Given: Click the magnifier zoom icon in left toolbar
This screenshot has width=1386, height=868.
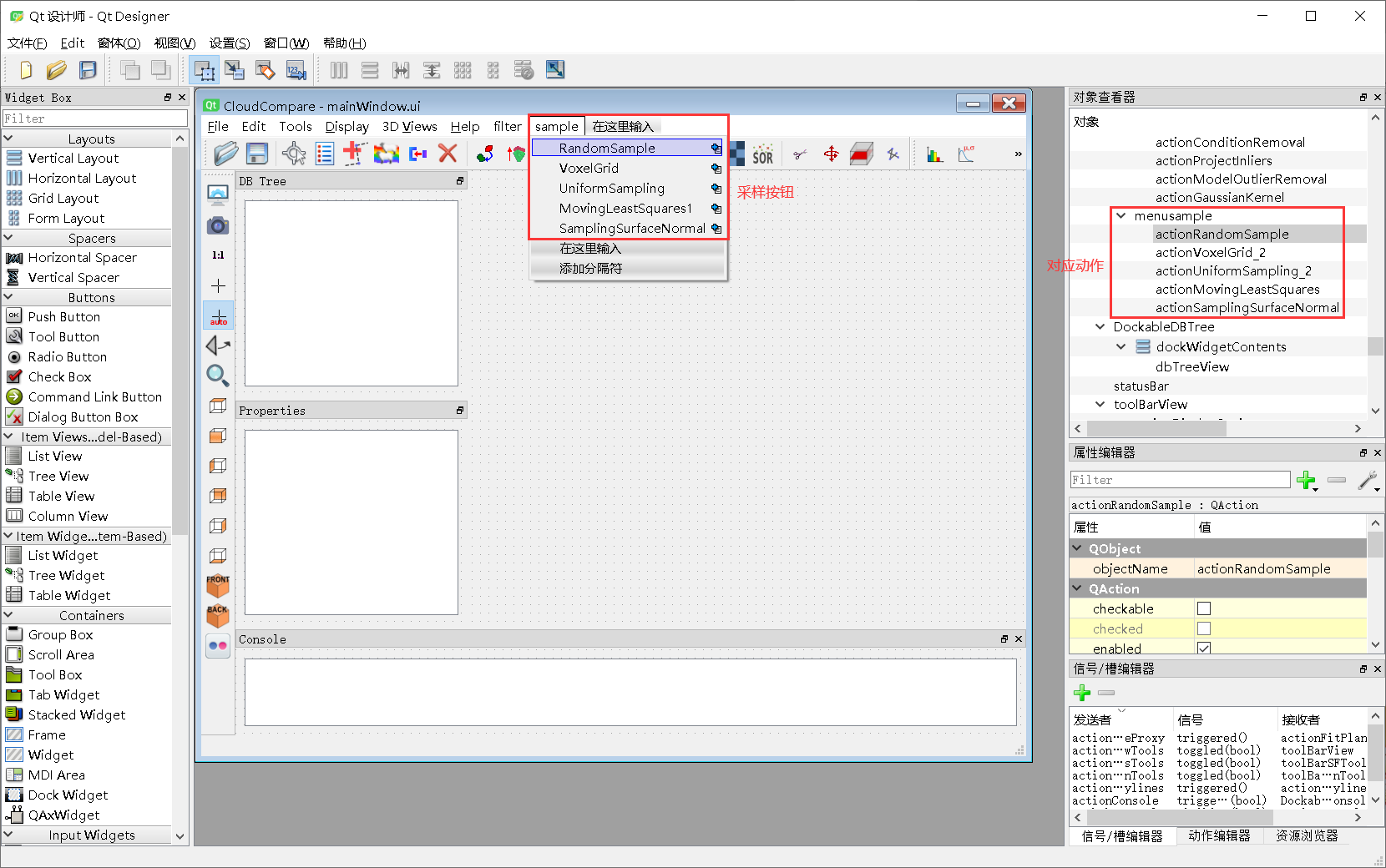Looking at the screenshot, I should pos(218,376).
